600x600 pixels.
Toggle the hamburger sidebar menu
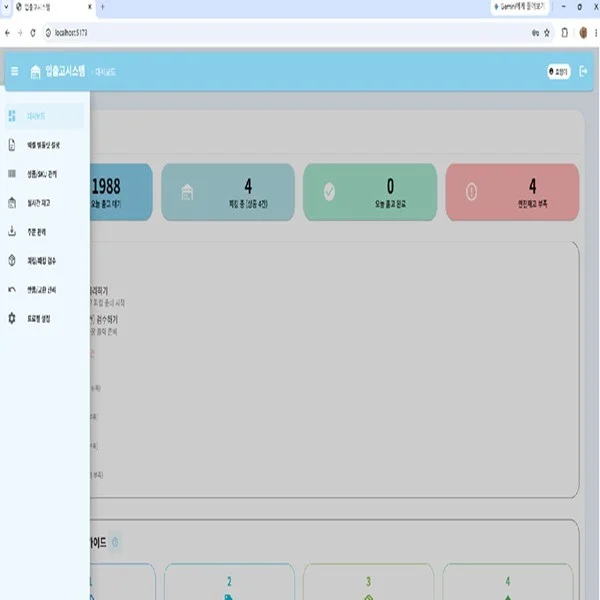pyautogui.click(x=15, y=71)
